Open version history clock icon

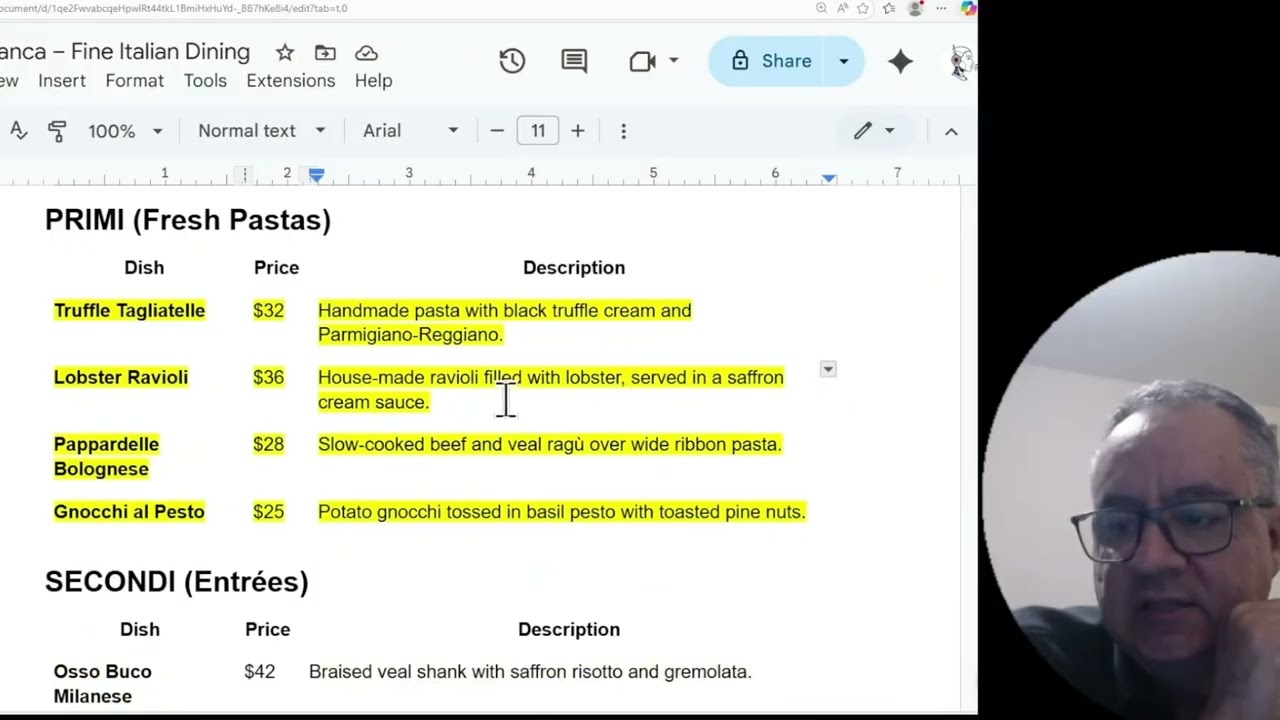pos(512,61)
